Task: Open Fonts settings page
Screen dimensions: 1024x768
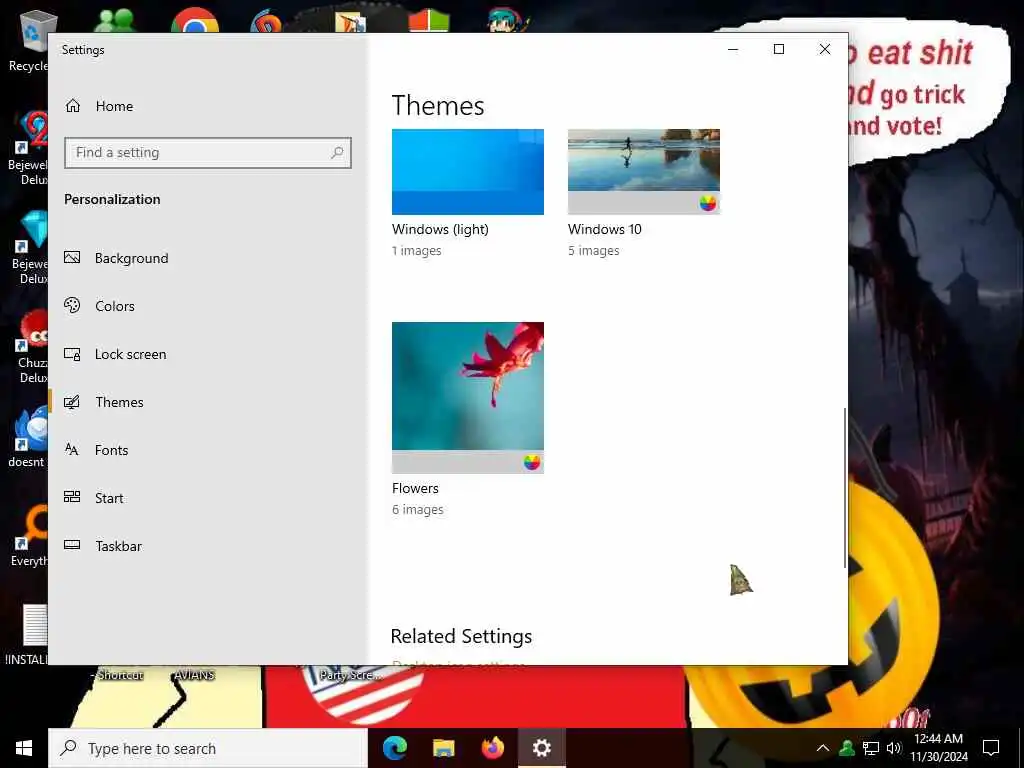Action: pos(208,450)
